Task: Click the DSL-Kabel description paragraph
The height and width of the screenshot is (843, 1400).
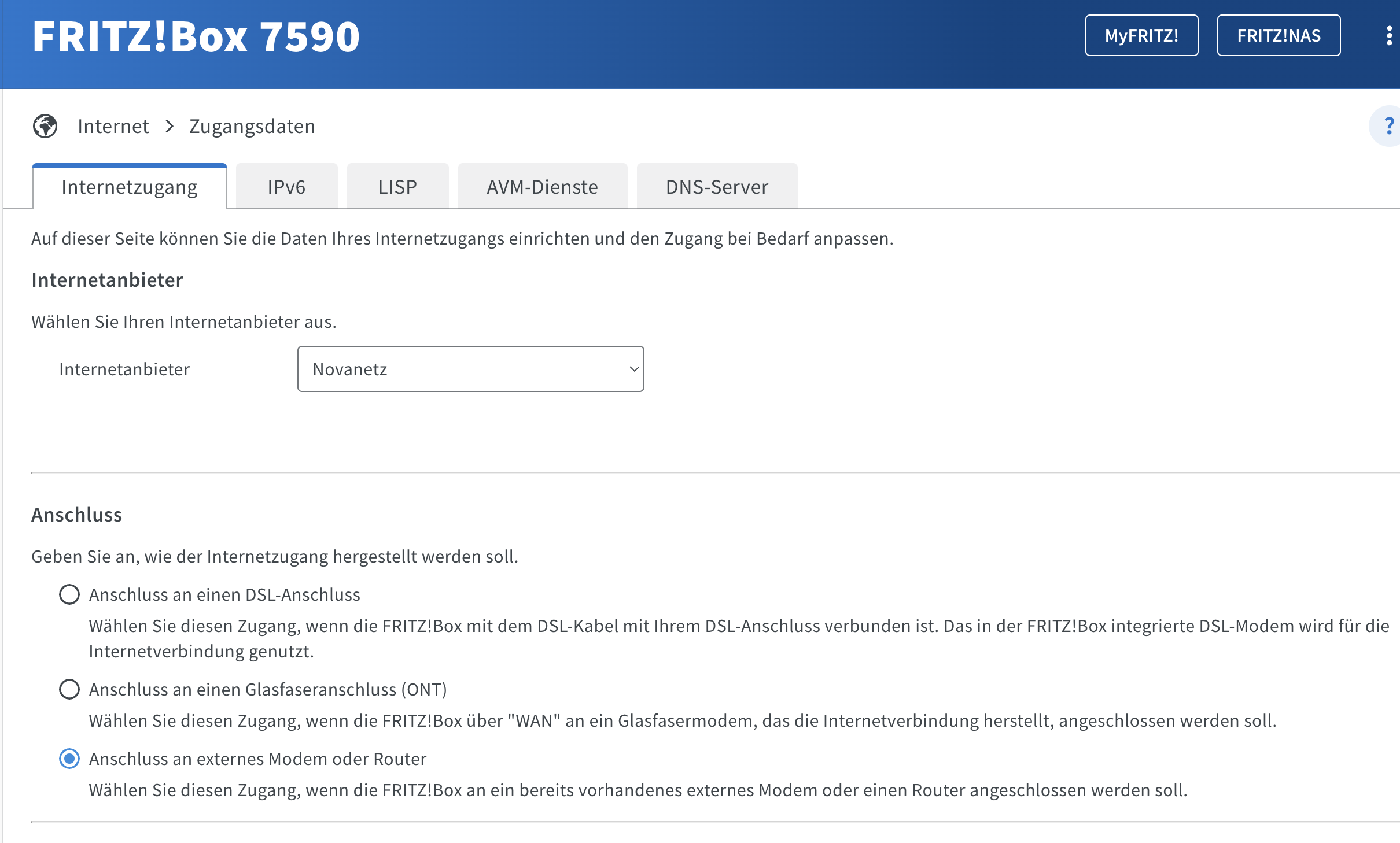Action: pos(739,638)
